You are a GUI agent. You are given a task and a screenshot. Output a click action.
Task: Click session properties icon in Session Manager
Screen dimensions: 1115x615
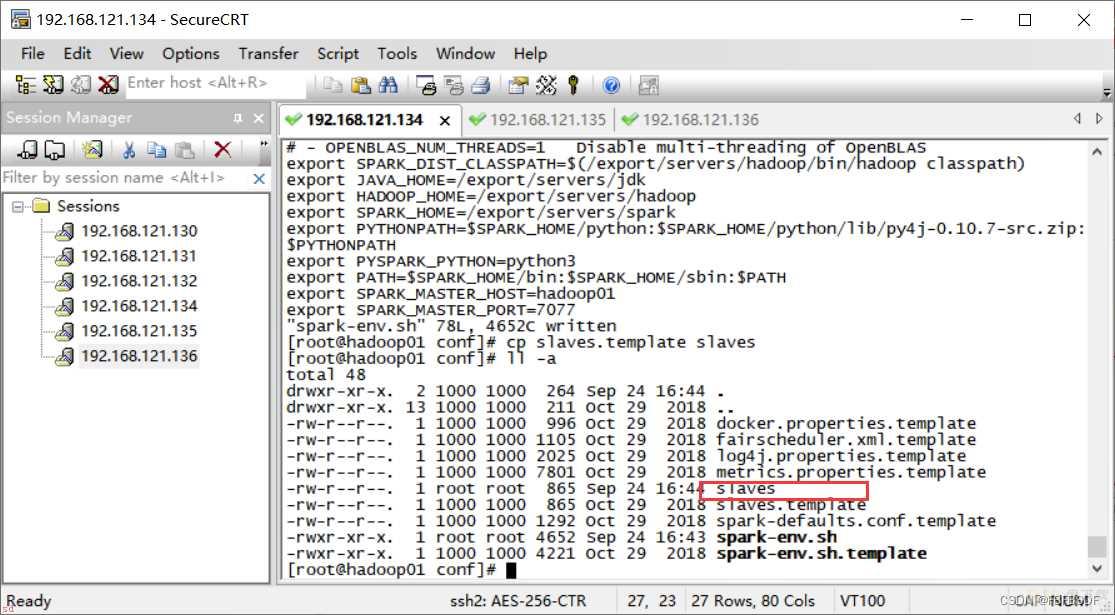[x=92, y=149]
